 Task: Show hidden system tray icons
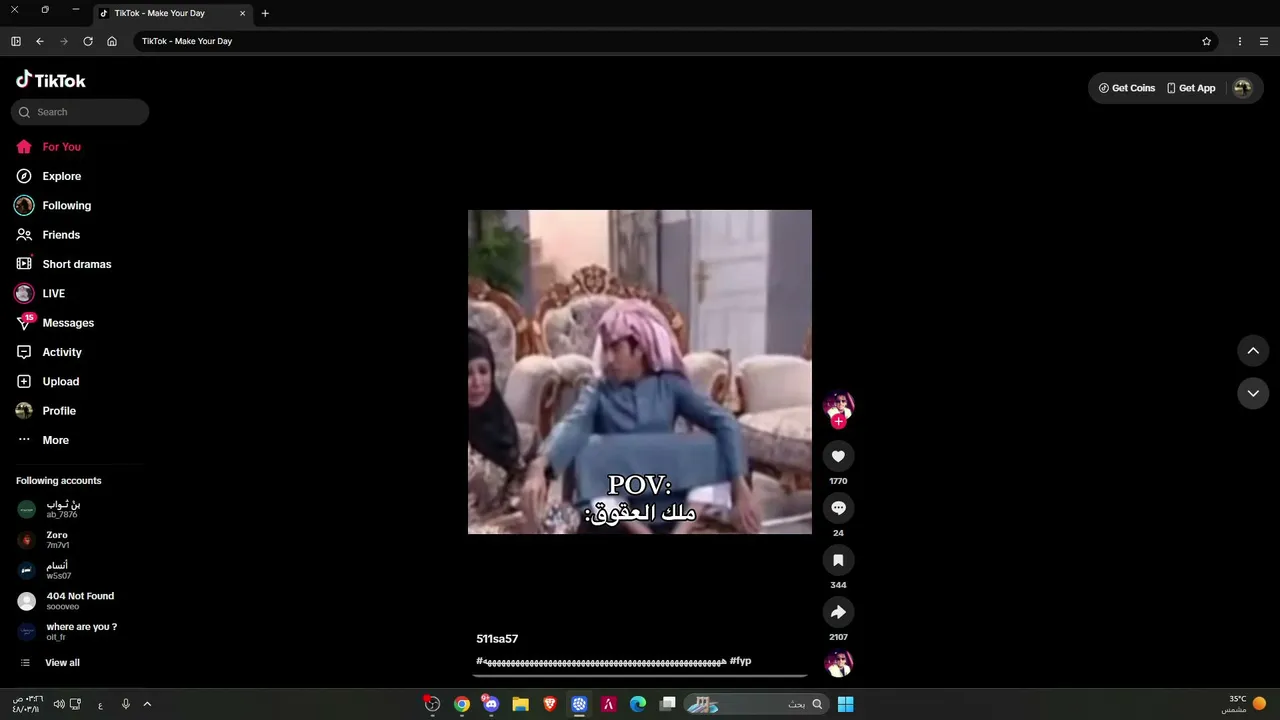pyautogui.click(x=147, y=704)
